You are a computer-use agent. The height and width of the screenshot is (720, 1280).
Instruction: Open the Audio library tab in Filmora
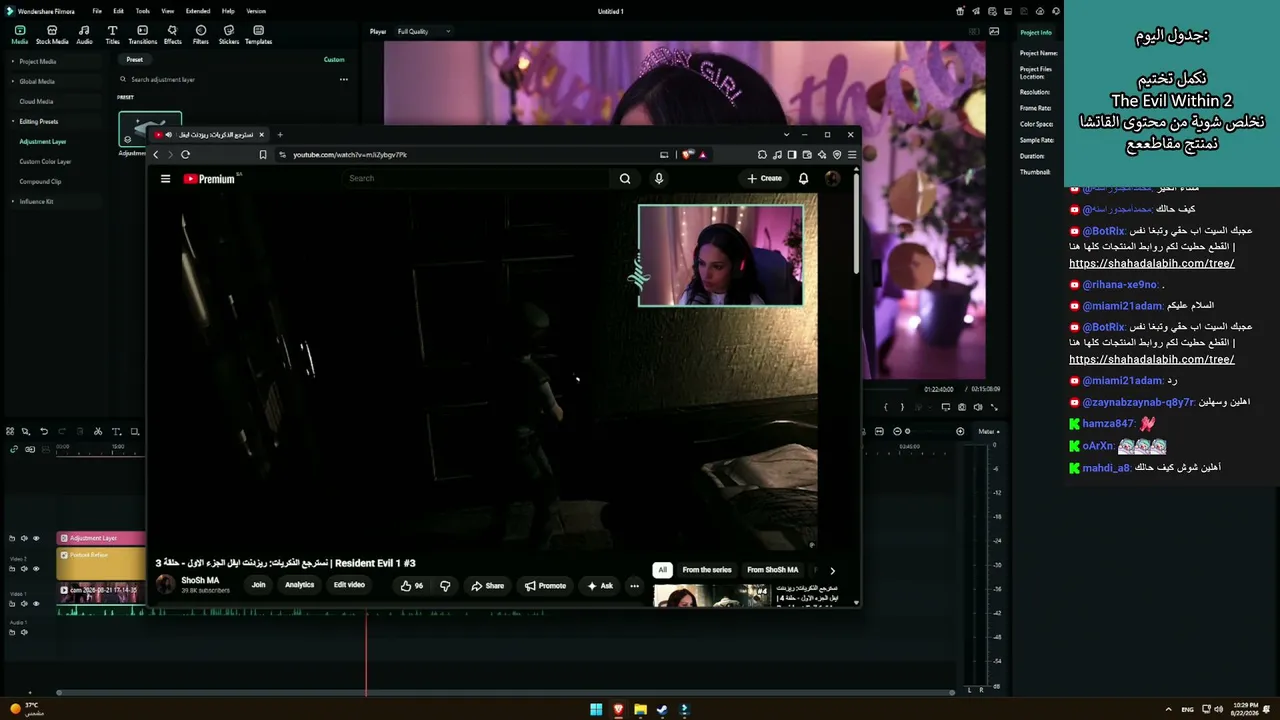[84, 35]
